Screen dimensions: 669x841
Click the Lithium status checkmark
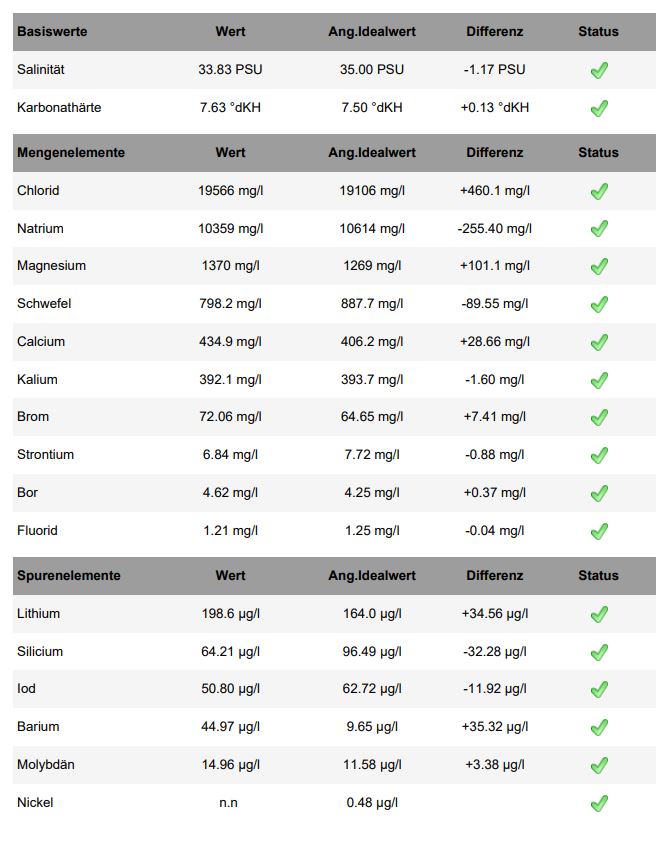click(599, 614)
